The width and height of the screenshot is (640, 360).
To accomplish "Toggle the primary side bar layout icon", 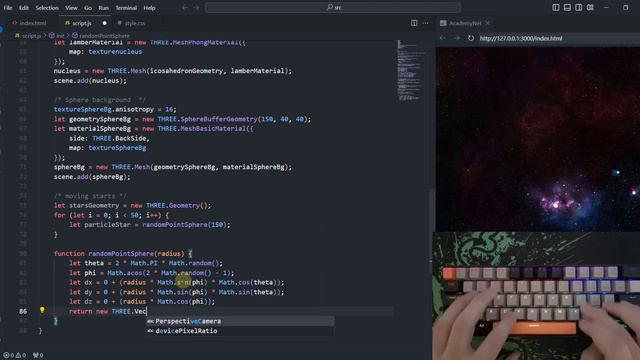I will point(556,7).
